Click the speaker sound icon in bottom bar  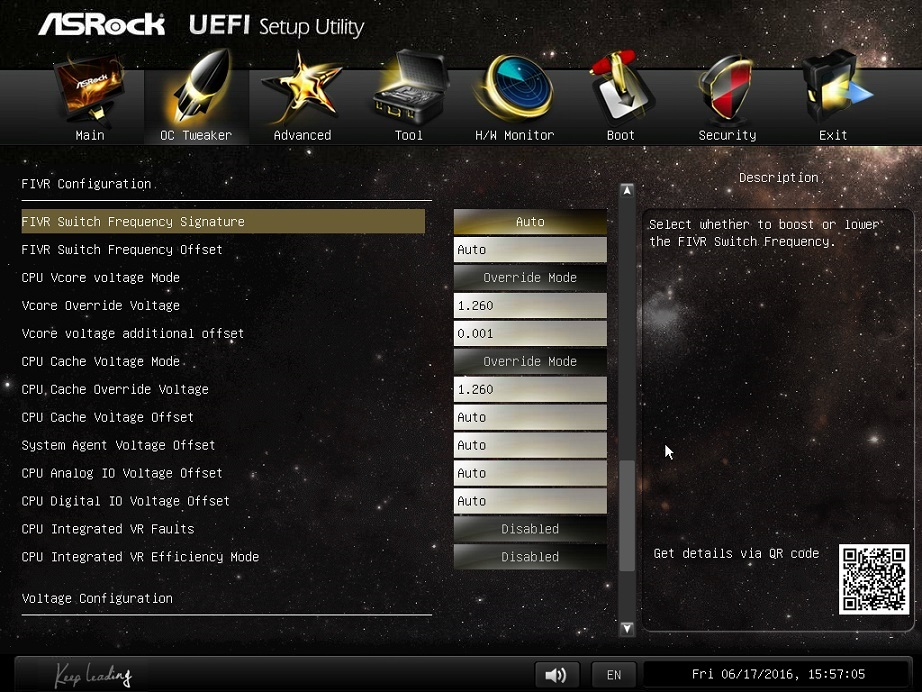[x=556, y=674]
